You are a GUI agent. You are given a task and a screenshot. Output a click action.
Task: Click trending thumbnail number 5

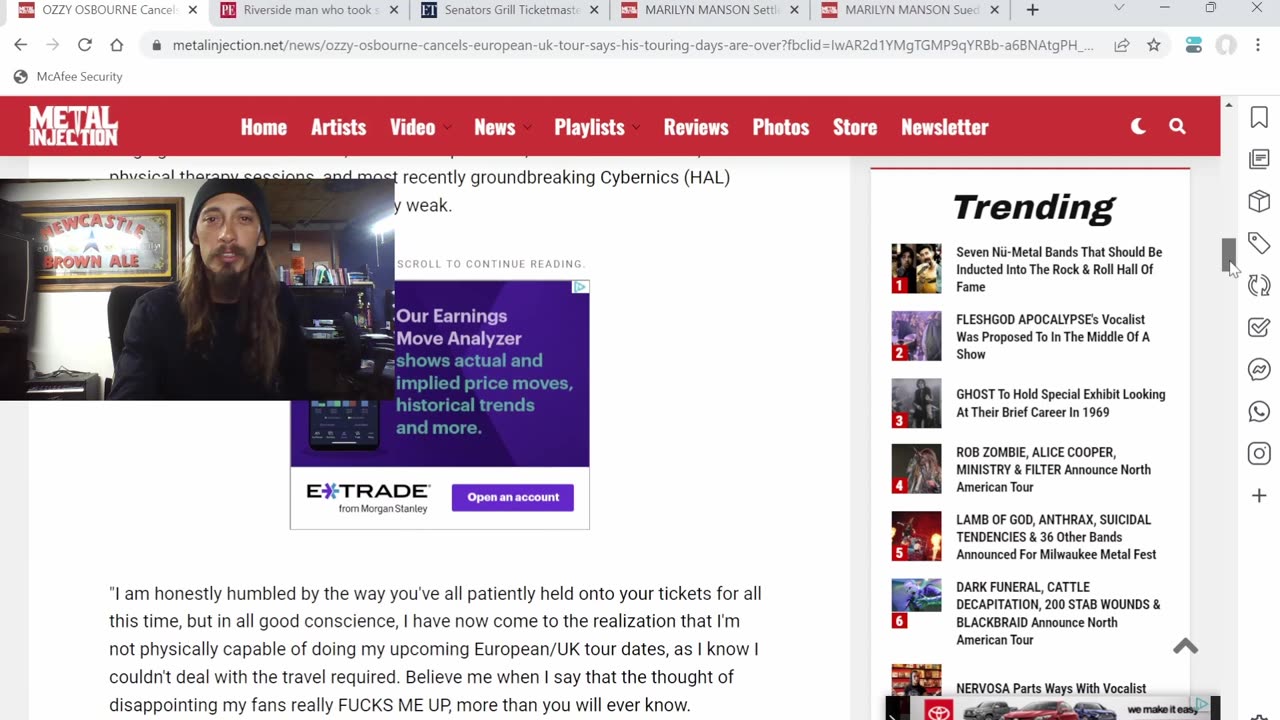pos(916,536)
